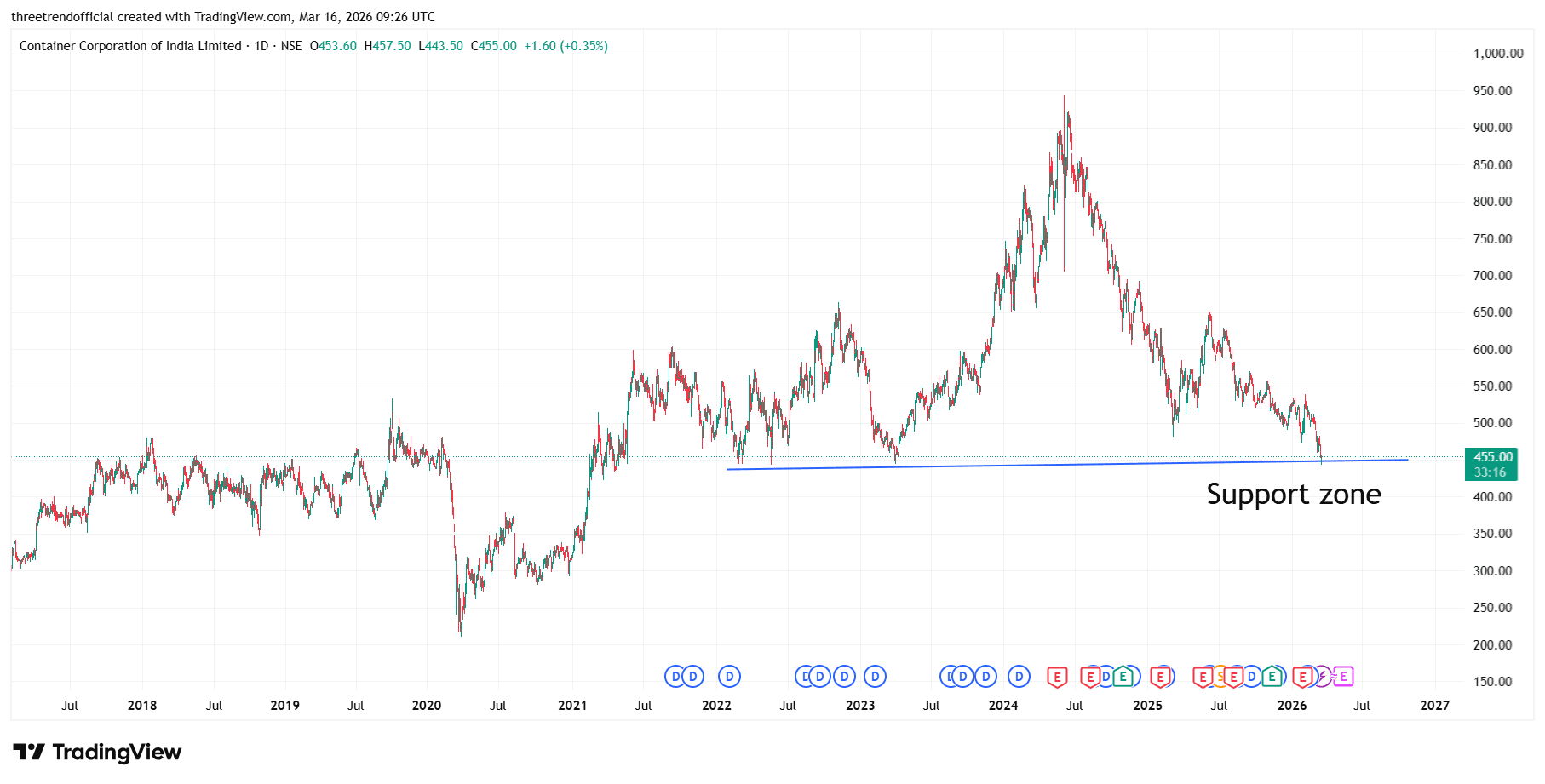Click the 2018 label on the time axis

tap(142, 706)
